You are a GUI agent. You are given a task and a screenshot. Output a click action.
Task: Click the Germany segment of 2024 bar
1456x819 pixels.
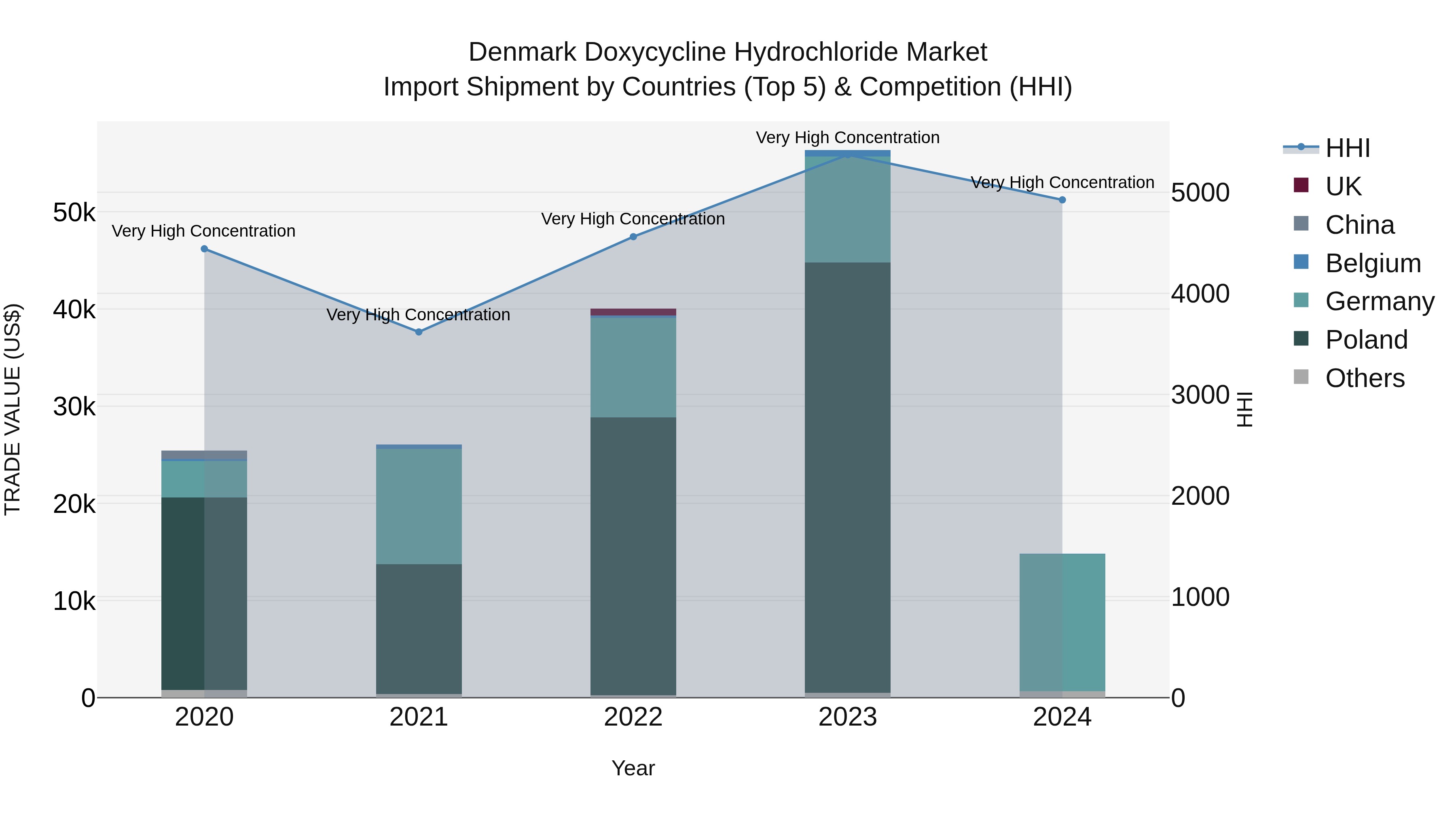(1062, 622)
